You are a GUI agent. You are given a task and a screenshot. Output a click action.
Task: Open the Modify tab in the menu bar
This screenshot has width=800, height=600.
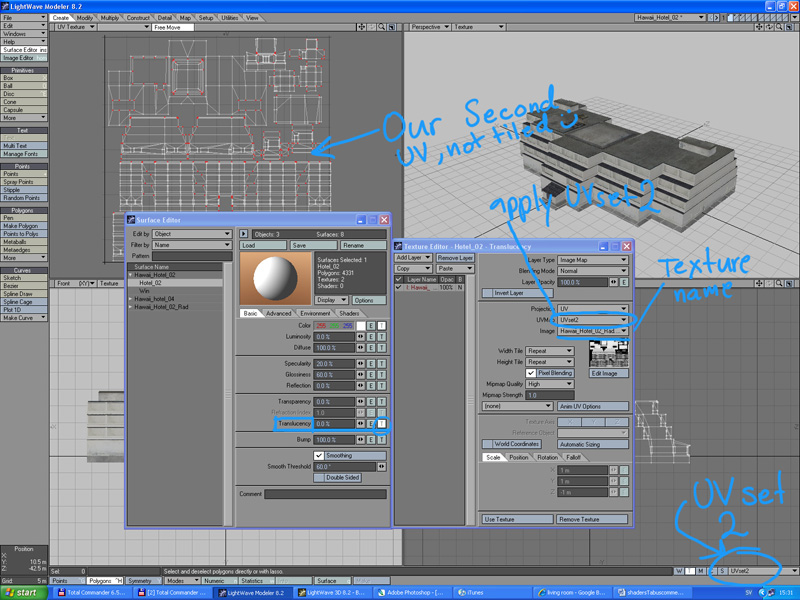tap(85, 18)
